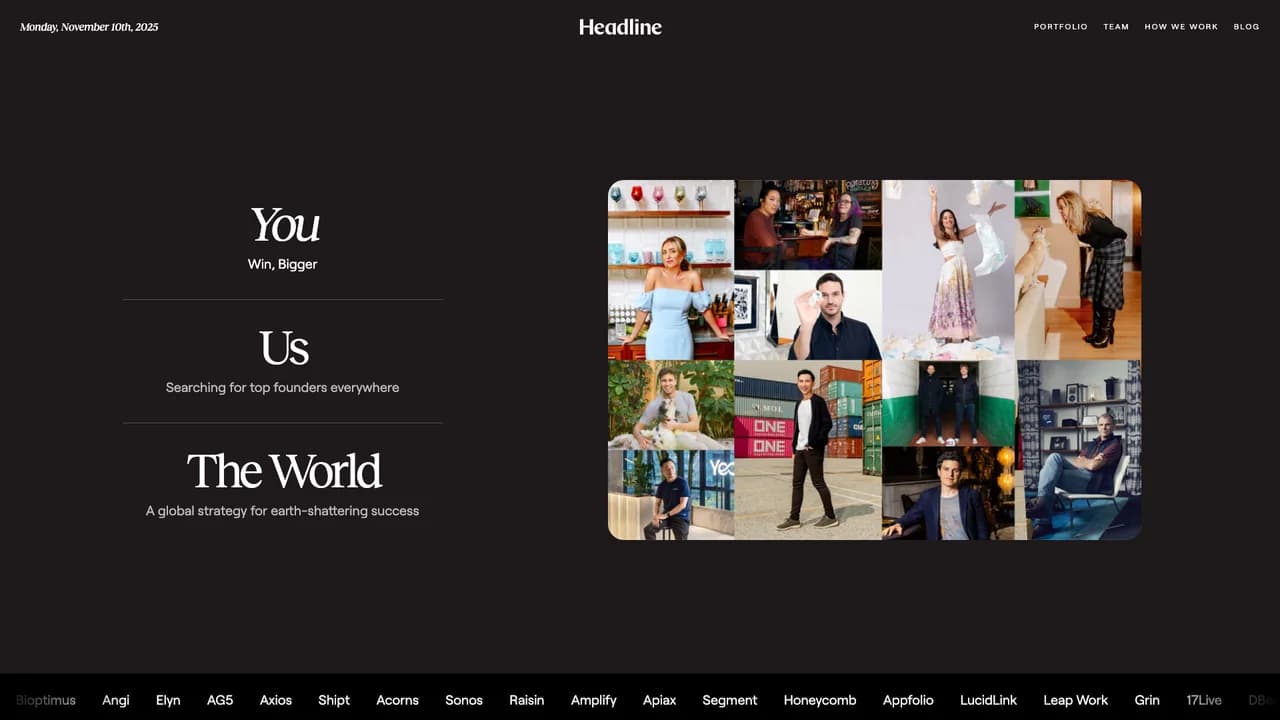
Task: Go to the Team page
Action: pos(1116,27)
